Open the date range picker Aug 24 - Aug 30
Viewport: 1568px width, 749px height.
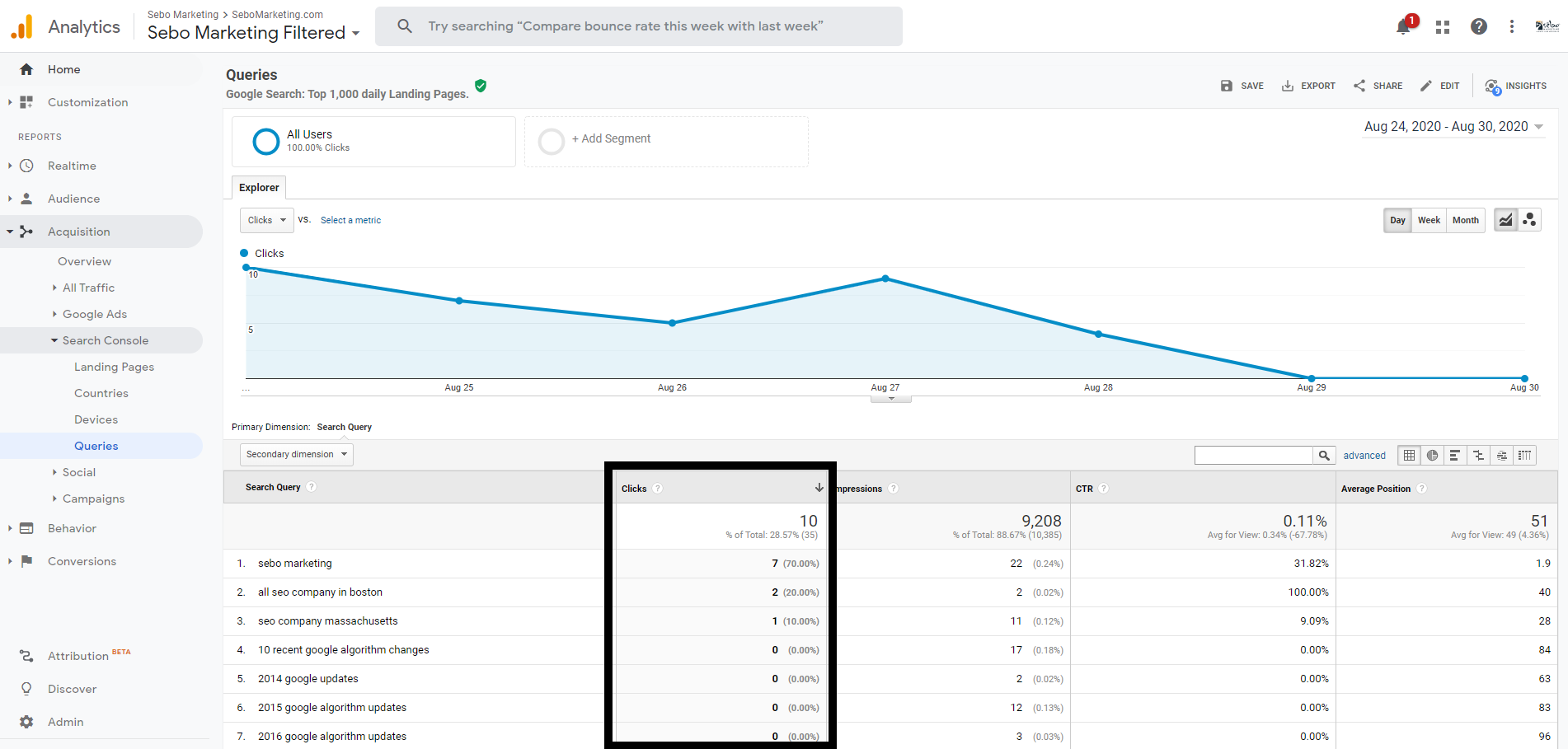(1453, 126)
